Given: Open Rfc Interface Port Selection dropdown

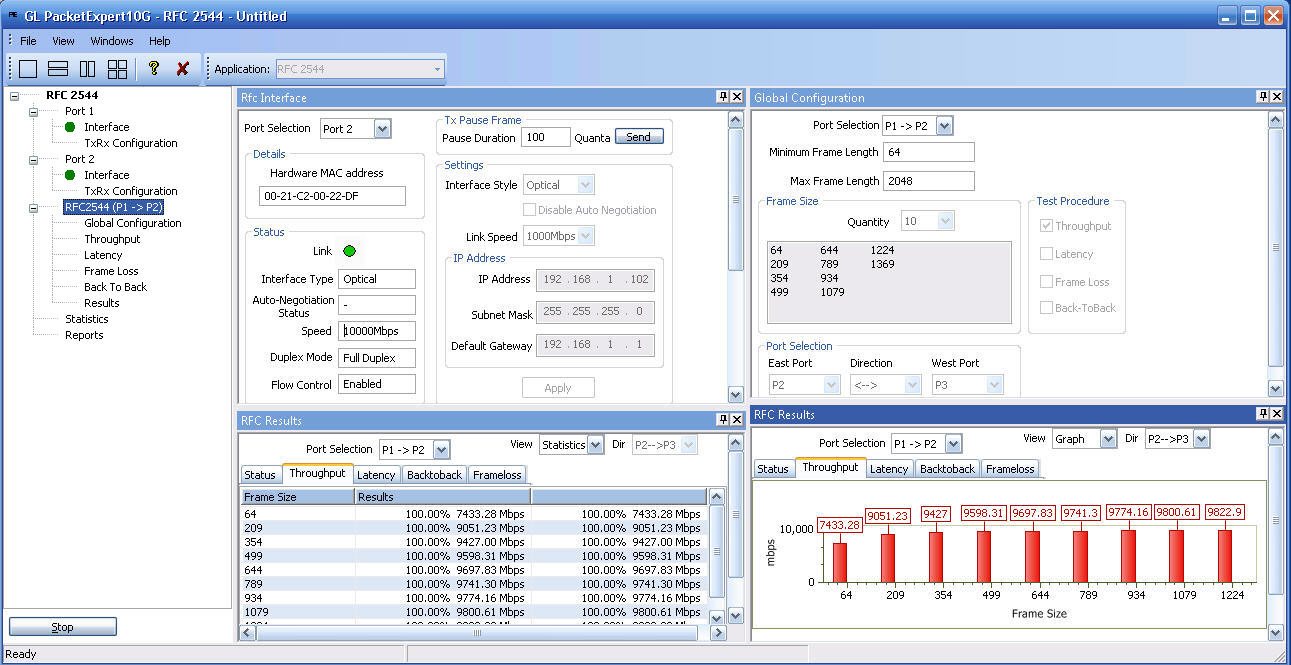Looking at the screenshot, I should click(x=382, y=129).
